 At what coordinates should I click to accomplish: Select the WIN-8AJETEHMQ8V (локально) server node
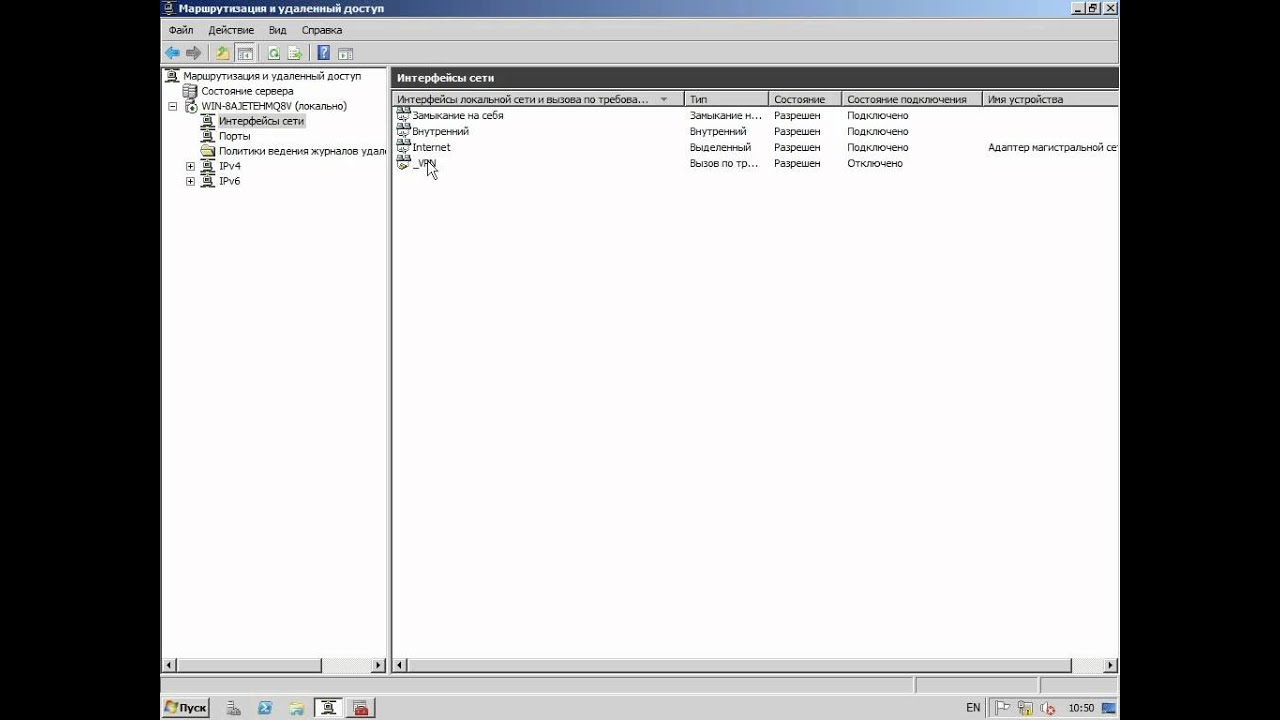point(274,106)
